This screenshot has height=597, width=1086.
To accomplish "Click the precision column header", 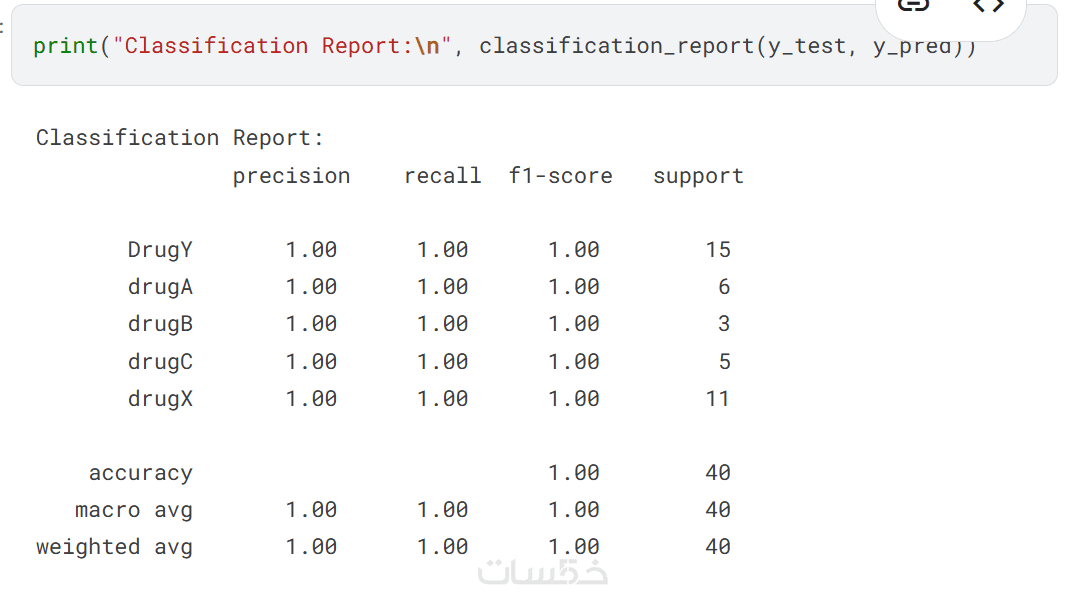I will [291, 176].
